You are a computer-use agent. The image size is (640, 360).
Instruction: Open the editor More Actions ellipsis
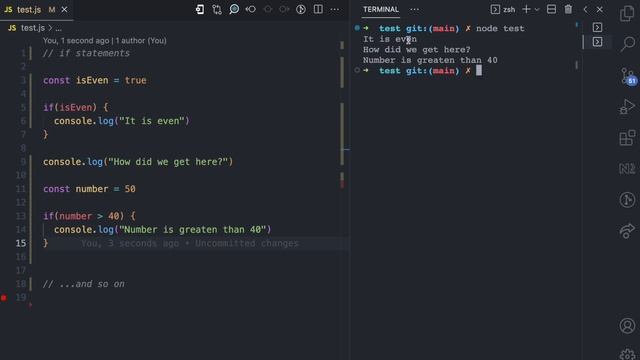click(335, 9)
